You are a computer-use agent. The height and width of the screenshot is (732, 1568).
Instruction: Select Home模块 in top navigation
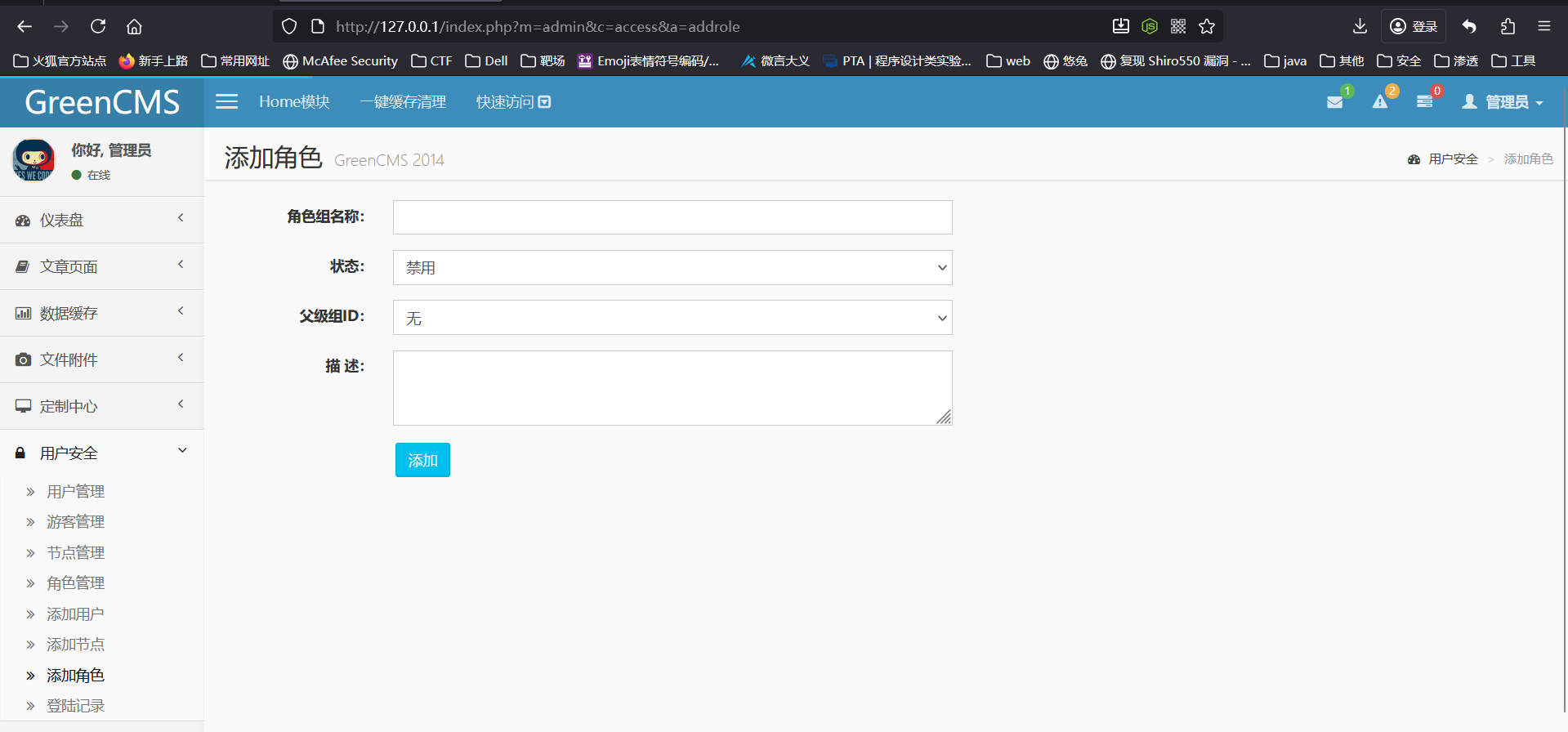[x=294, y=102]
